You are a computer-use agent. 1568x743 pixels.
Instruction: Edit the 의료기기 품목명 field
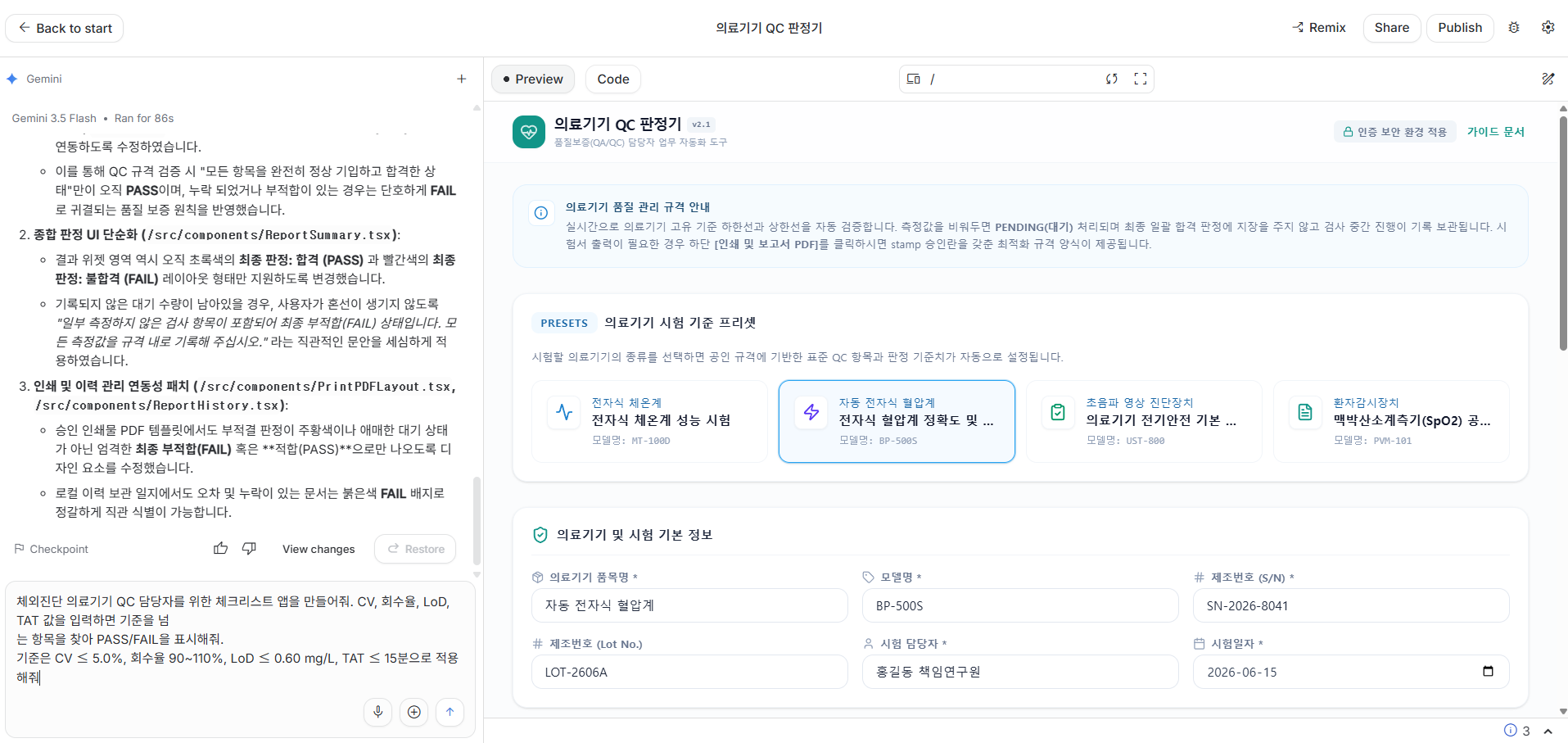click(689, 605)
